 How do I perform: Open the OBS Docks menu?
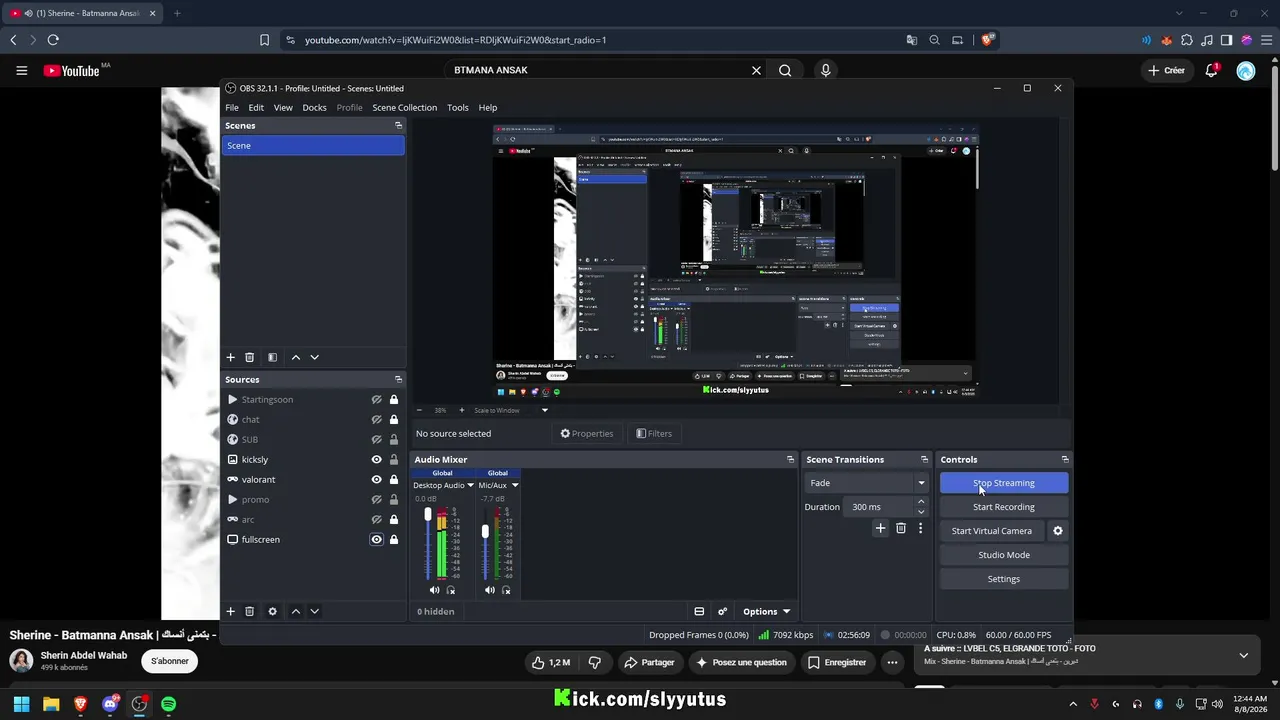[x=315, y=107]
